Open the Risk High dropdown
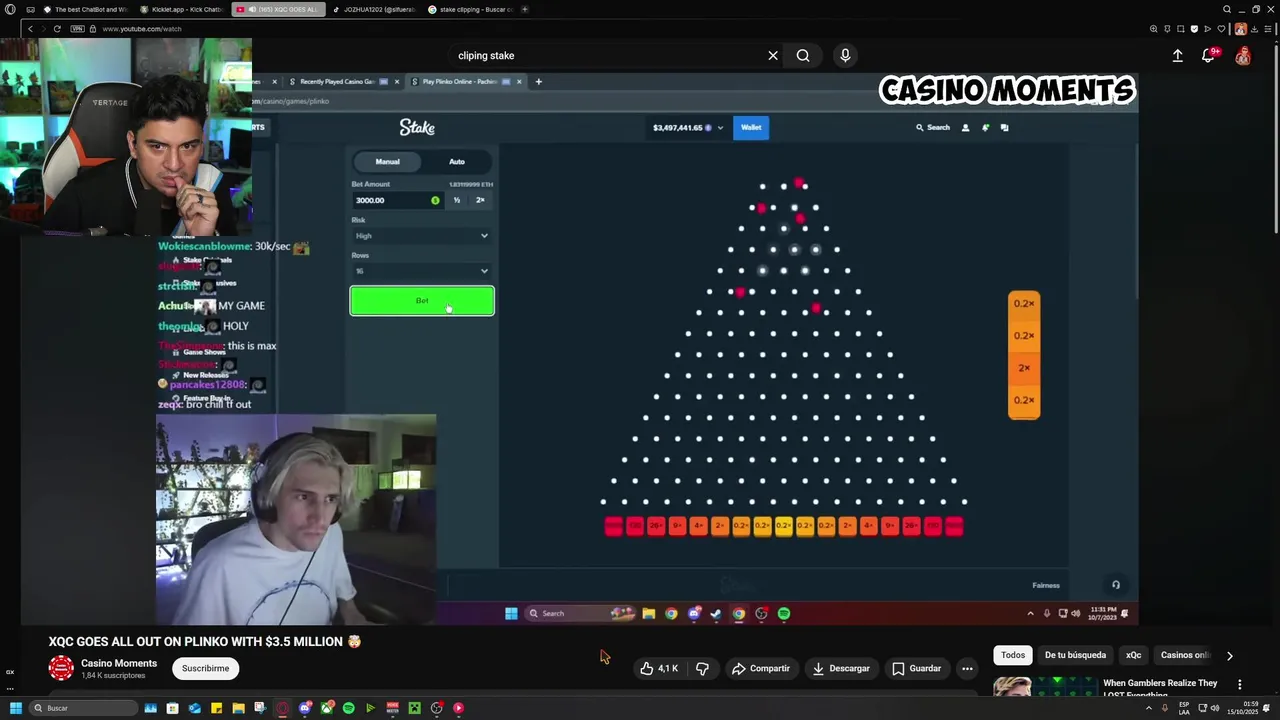This screenshot has height=720, width=1280. 422,236
